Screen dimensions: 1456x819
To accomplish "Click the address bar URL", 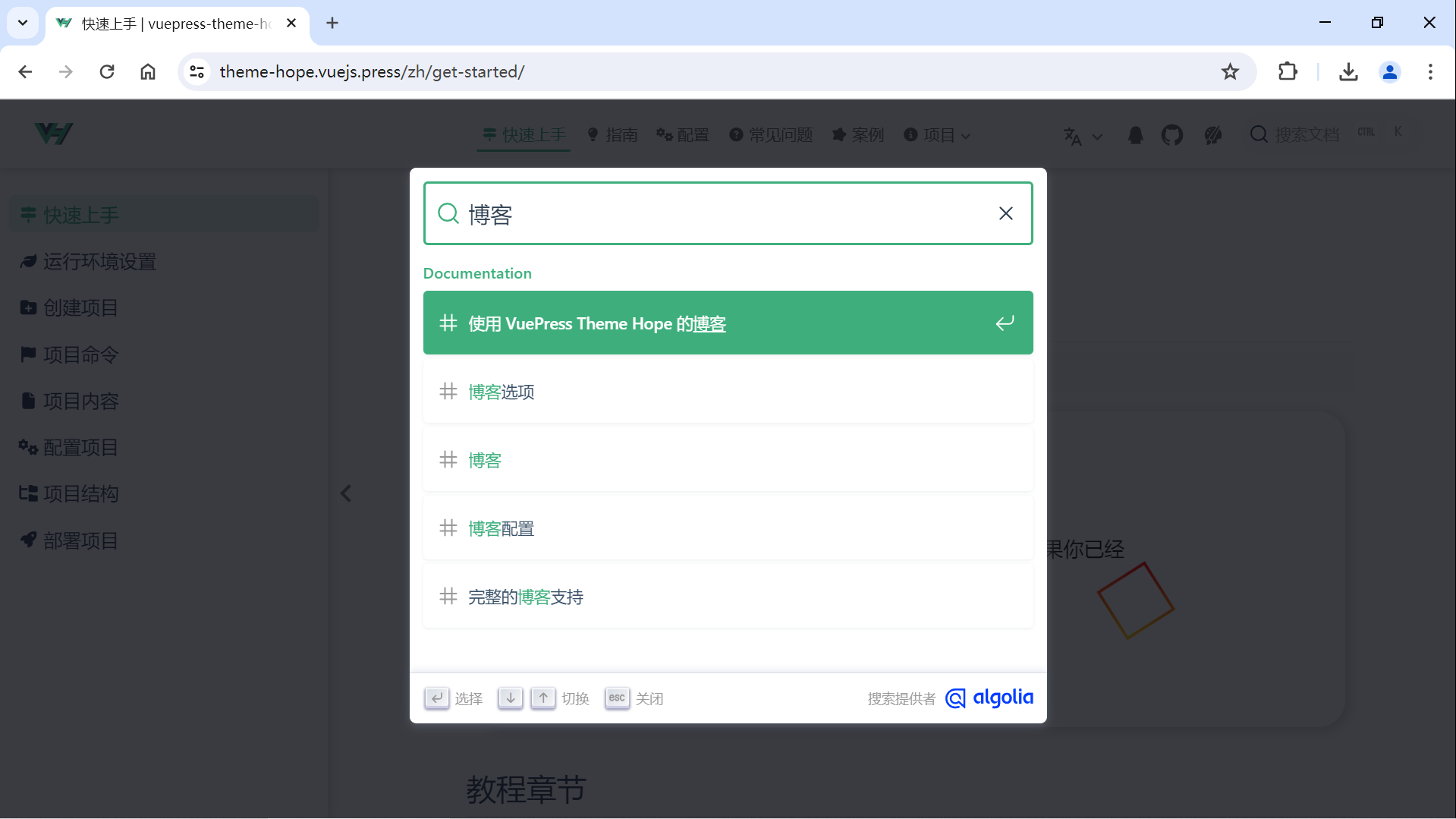I will point(372,71).
